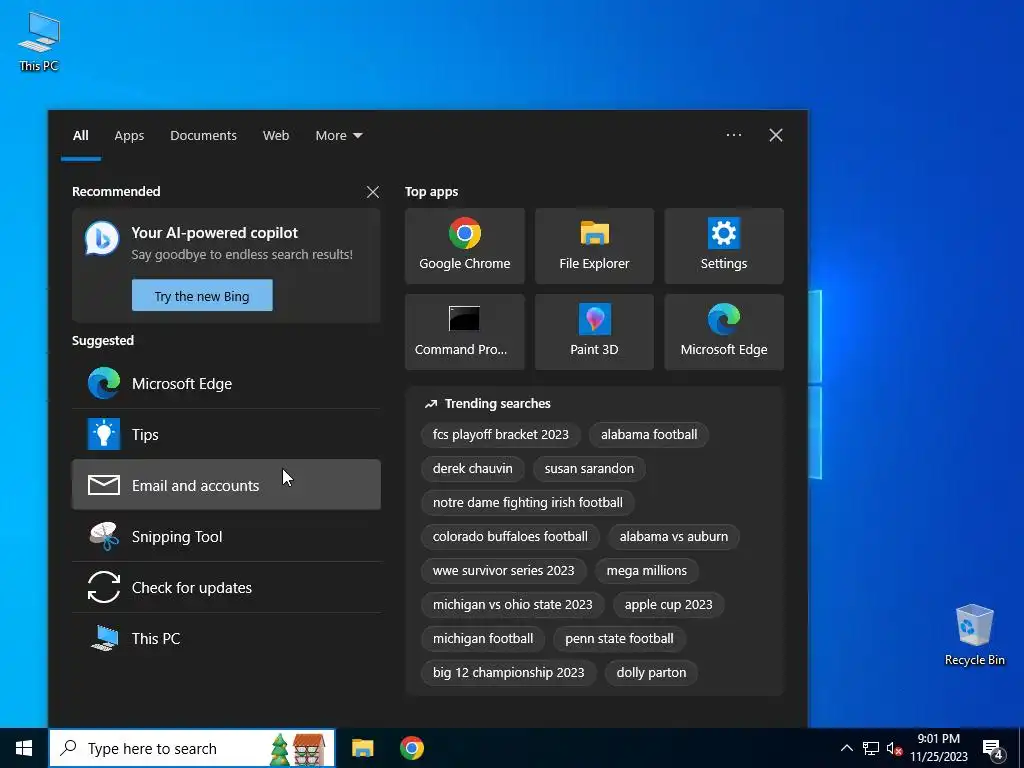
Task: Open the This PC desktop icon
Action: (39, 41)
